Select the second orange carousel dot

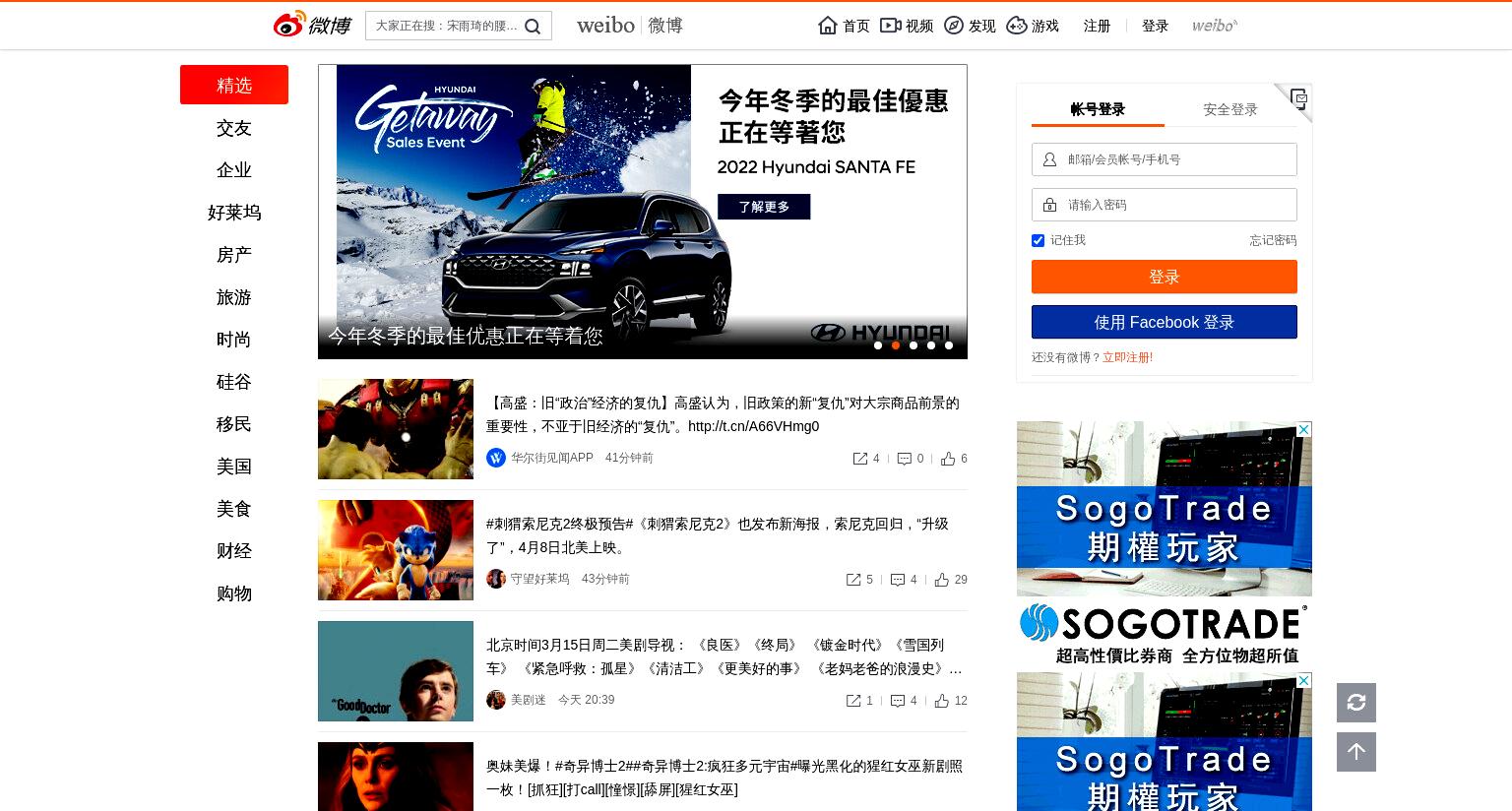pyautogui.click(x=896, y=345)
